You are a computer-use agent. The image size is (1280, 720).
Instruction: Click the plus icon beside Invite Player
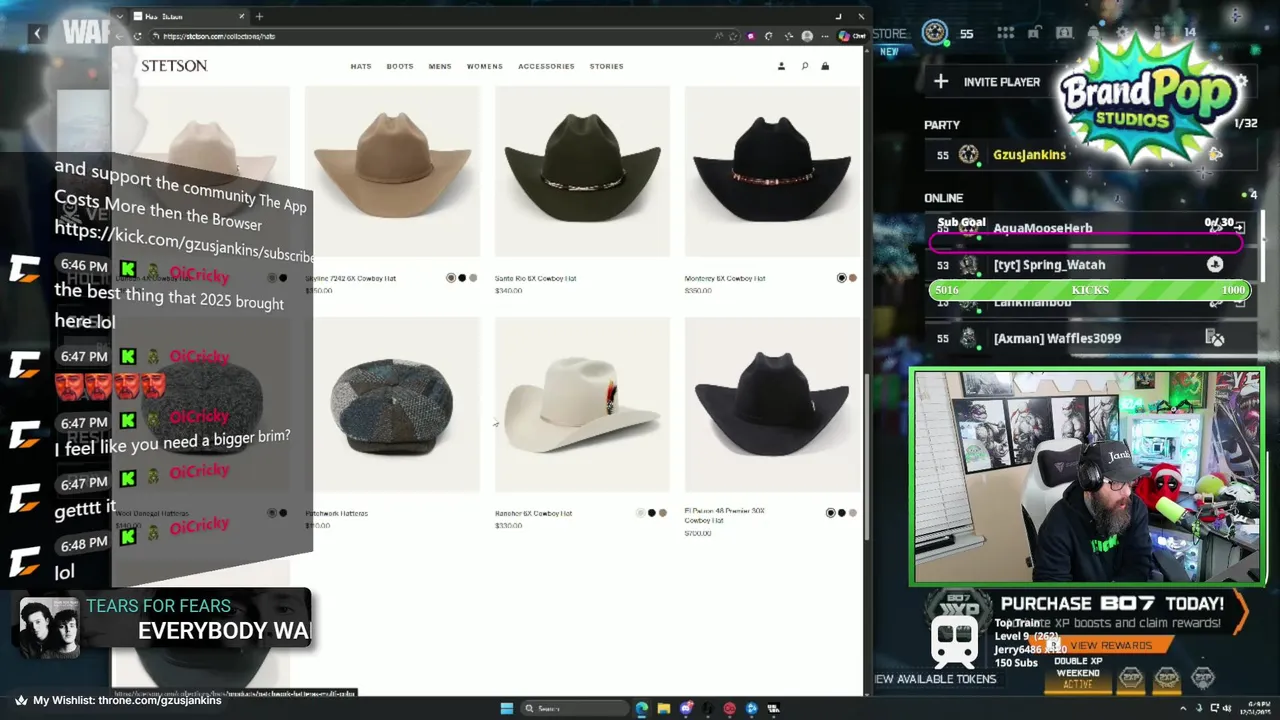coord(941,82)
